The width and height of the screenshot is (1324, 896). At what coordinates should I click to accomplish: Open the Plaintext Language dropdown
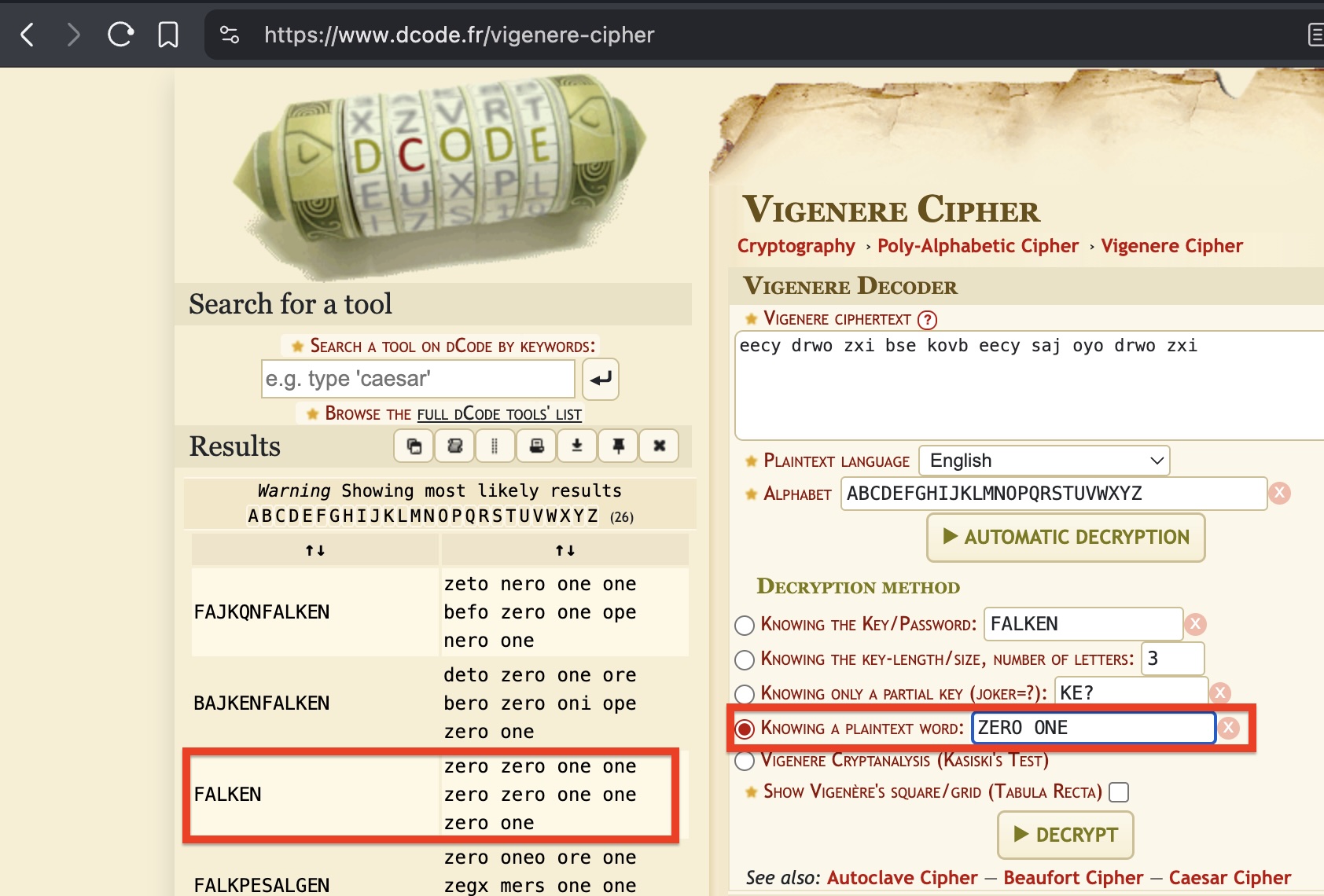(x=1044, y=461)
